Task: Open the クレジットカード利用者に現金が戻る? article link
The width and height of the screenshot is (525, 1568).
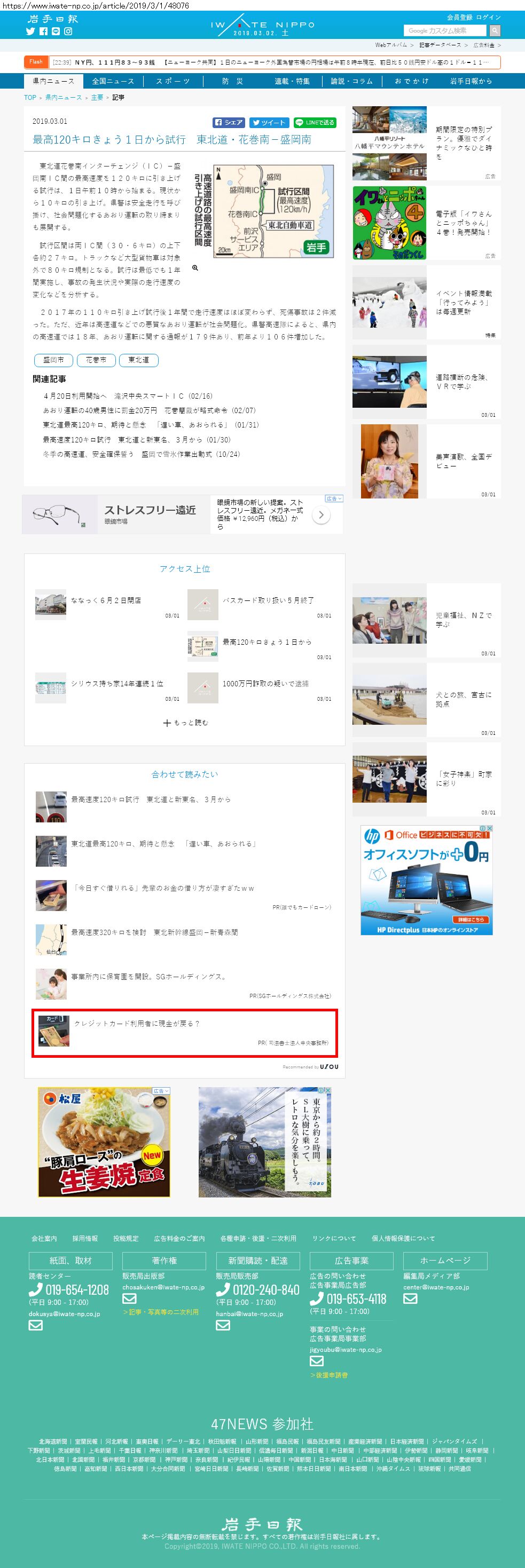Action: 137,1023
